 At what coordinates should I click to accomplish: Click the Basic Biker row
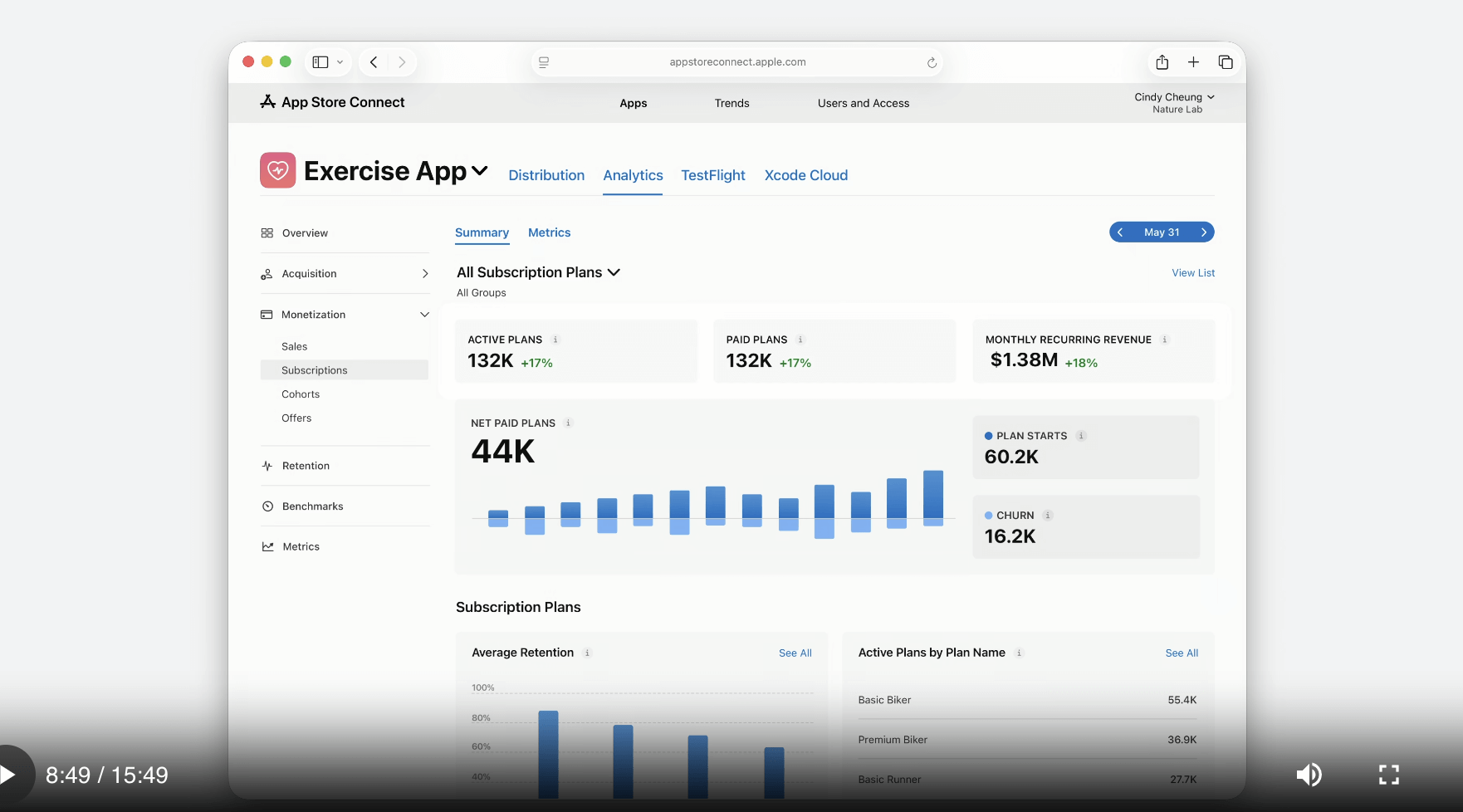(1027, 700)
